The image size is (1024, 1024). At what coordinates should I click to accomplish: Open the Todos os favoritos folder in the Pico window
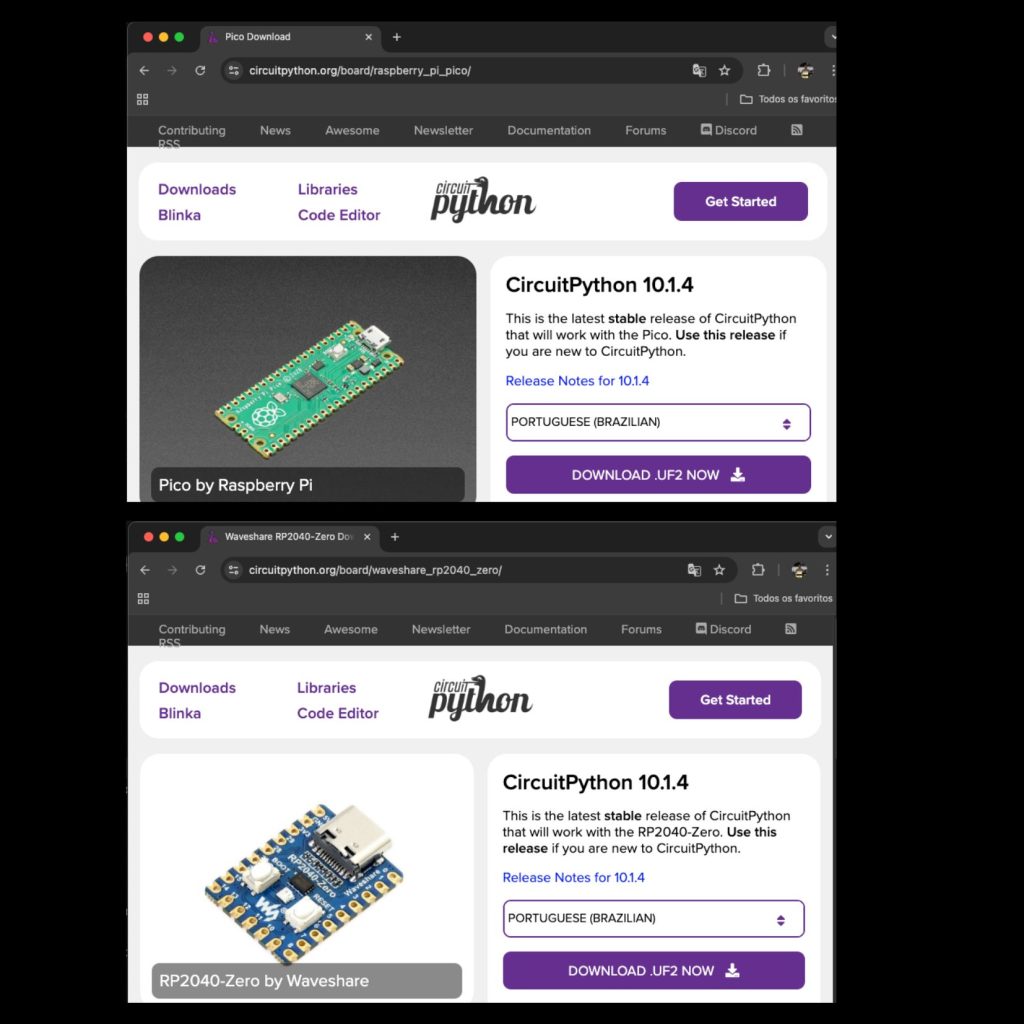pos(785,99)
